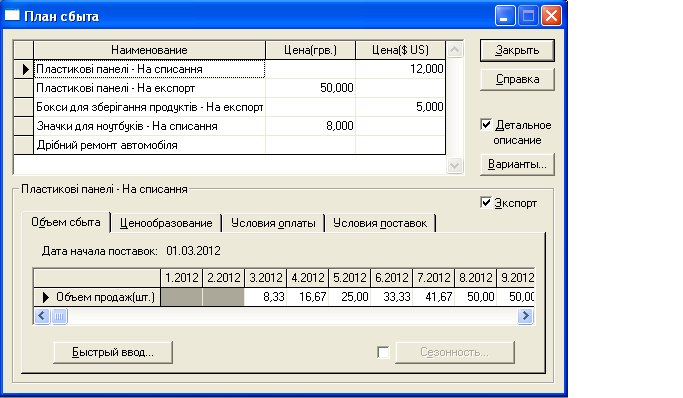Toggle the Экспорт checkbox
Screen dimensions: 683x398
point(486,202)
